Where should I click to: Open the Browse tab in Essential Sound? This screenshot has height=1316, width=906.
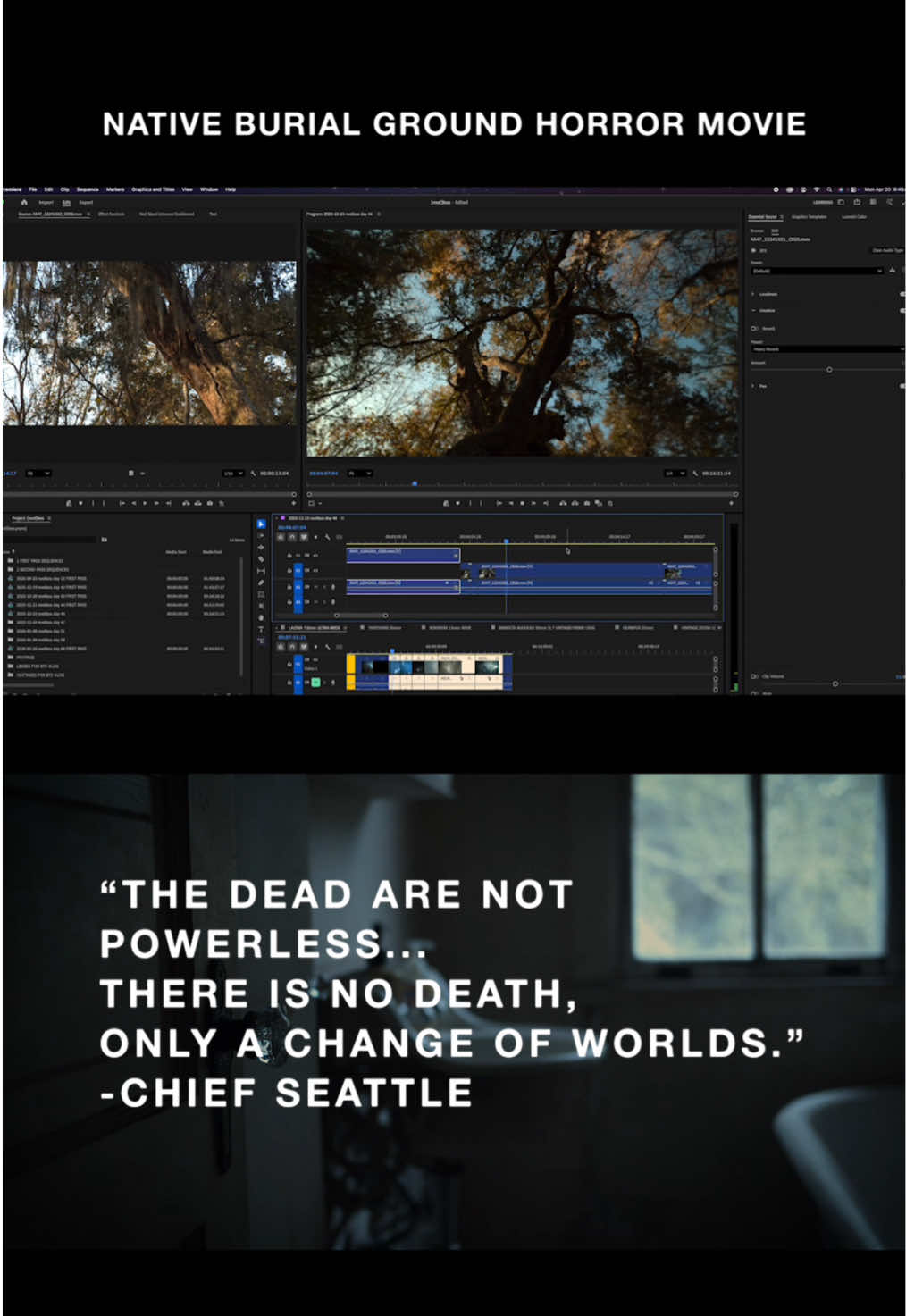tap(757, 231)
